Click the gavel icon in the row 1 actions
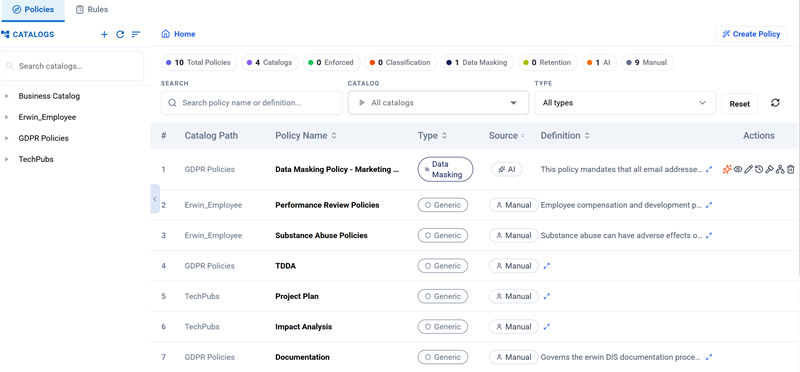This screenshot has width=800, height=372. pyautogui.click(x=769, y=169)
